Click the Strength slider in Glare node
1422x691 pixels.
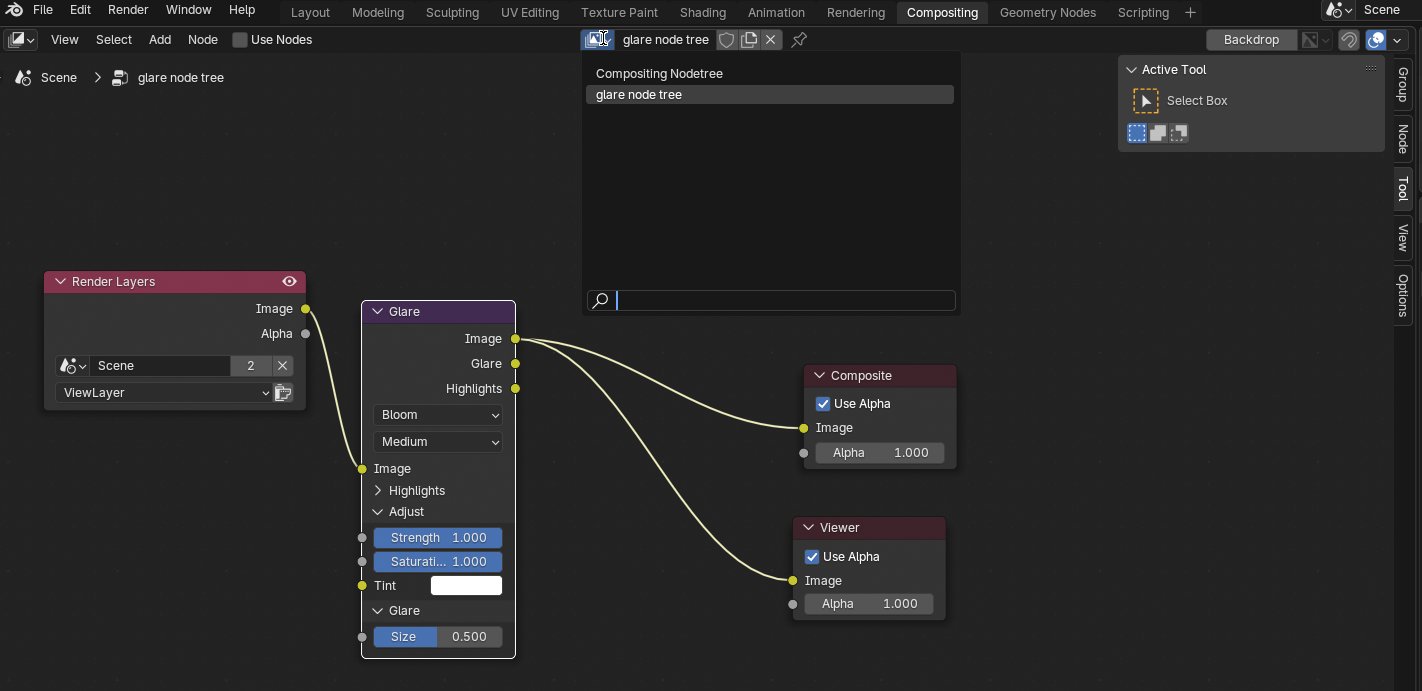[x=438, y=538]
